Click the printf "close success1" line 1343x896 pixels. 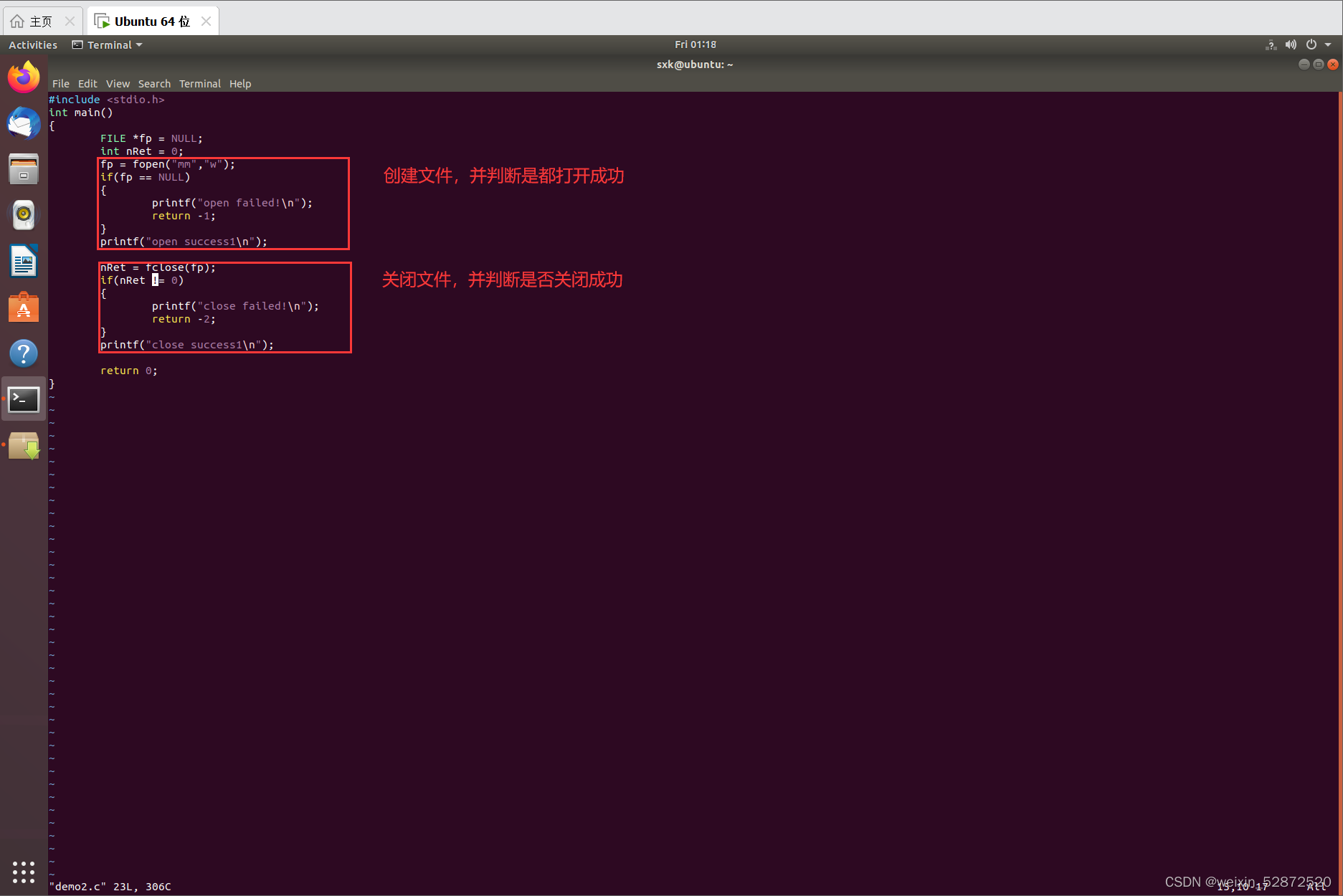187,345
